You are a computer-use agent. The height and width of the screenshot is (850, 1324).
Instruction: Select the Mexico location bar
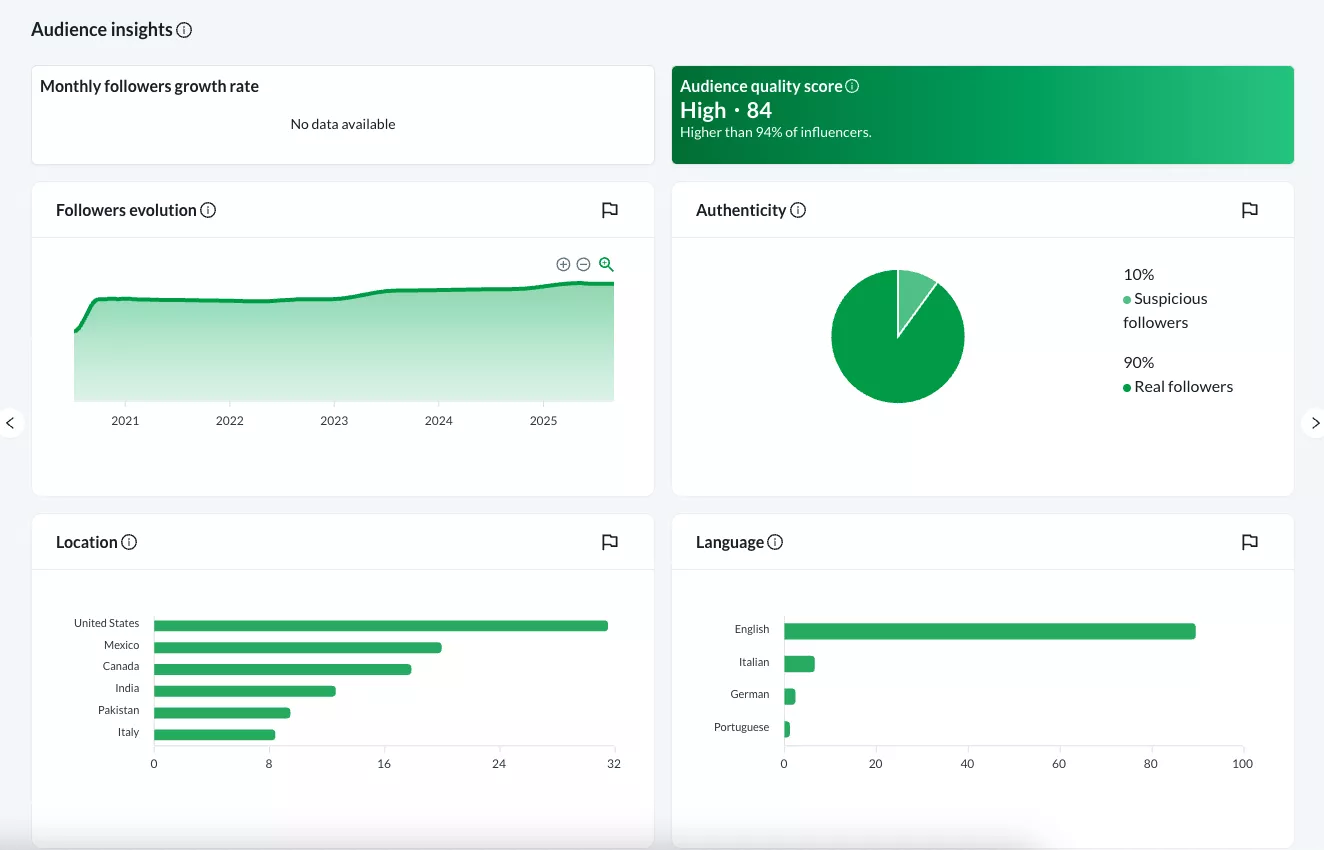(x=298, y=647)
